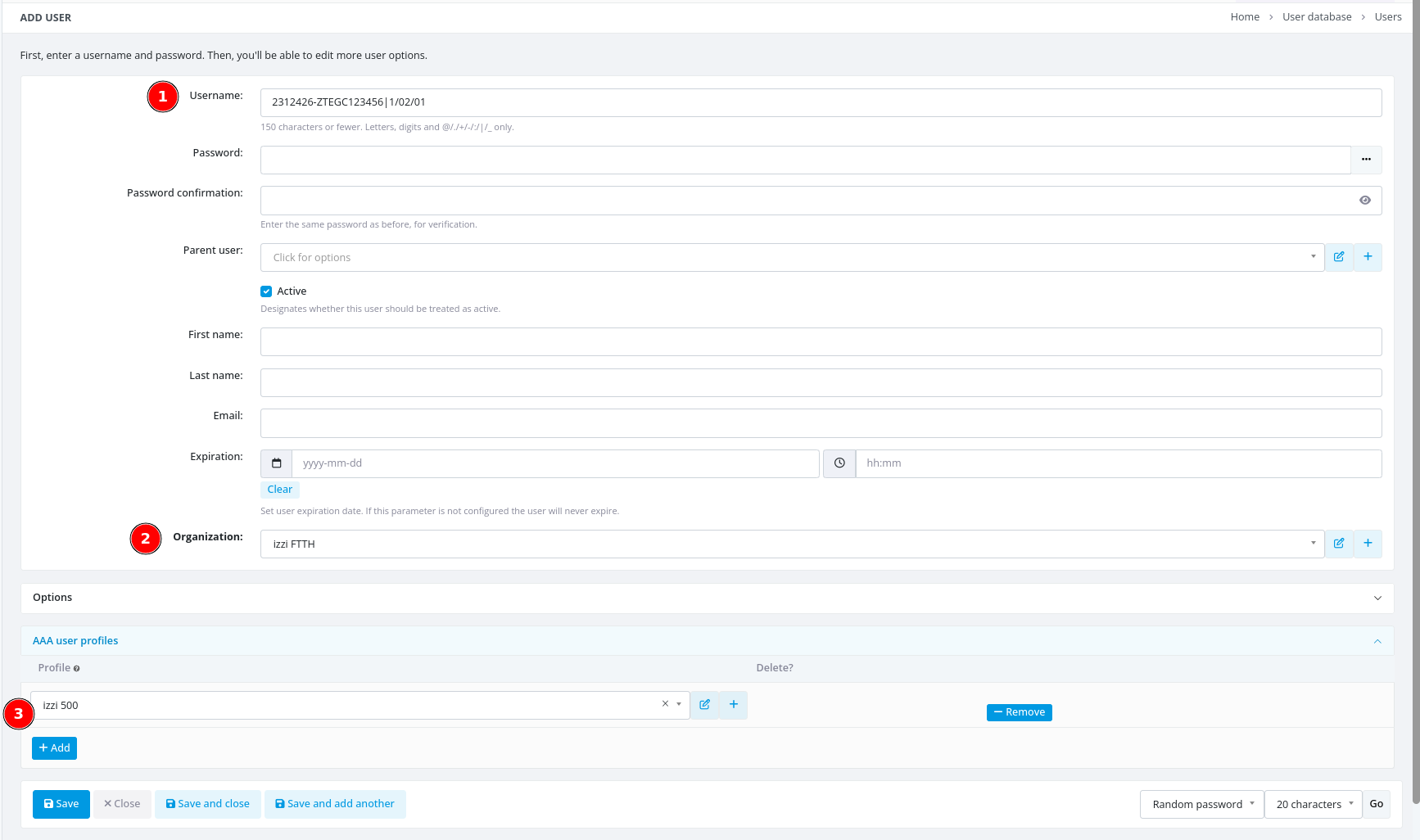Open the Organization izzi FTTH dropdown

coord(791,544)
